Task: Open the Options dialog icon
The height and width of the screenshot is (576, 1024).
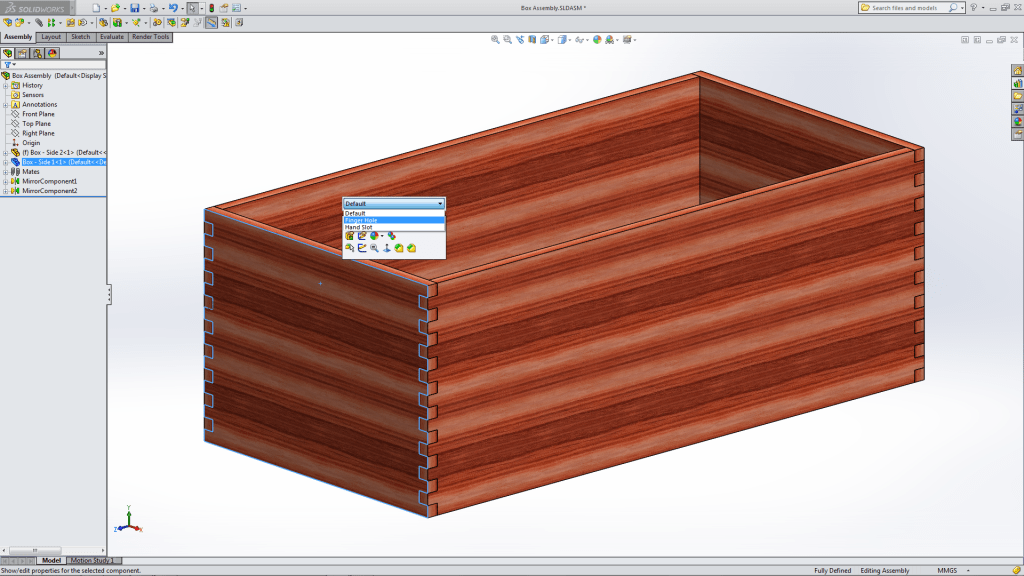Action: coord(236,8)
